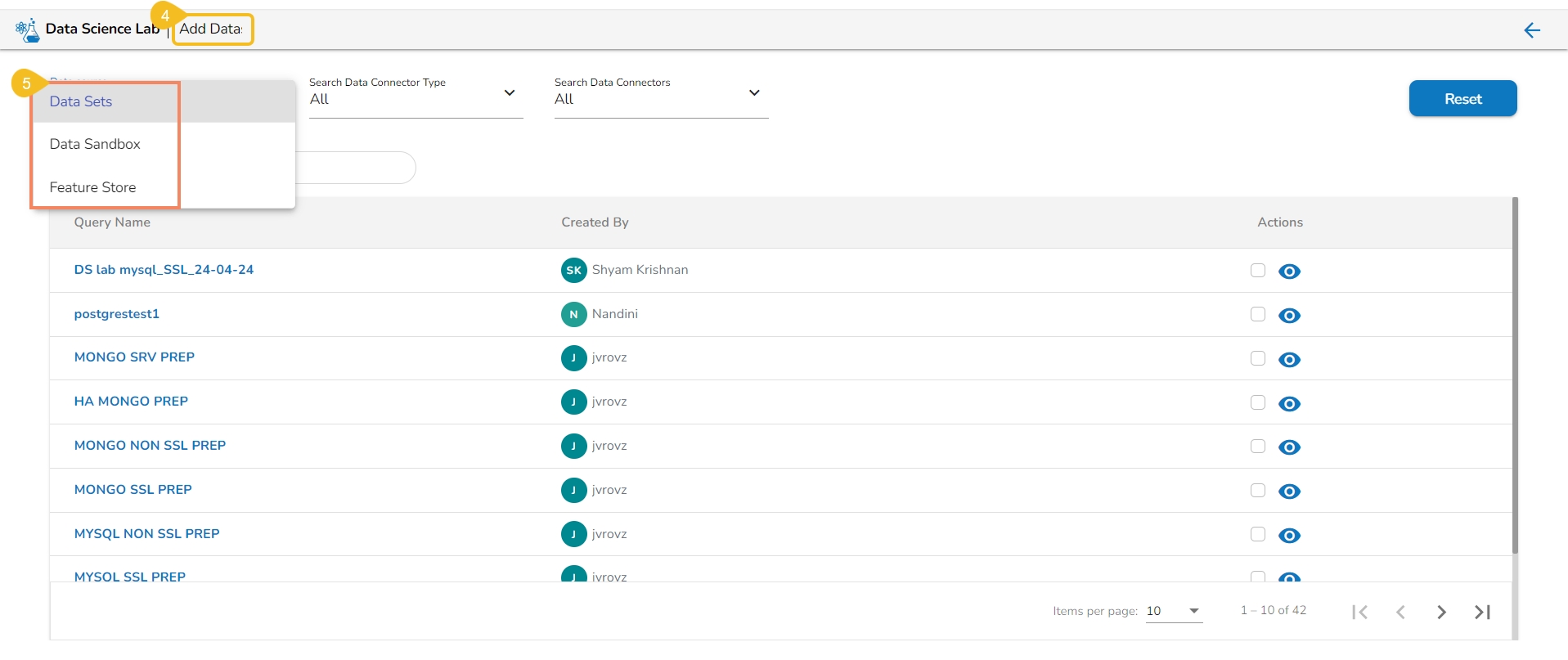Click the back arrow icon
The width and height of the screenshot is (1568, 660).
tap(1531, 30)
